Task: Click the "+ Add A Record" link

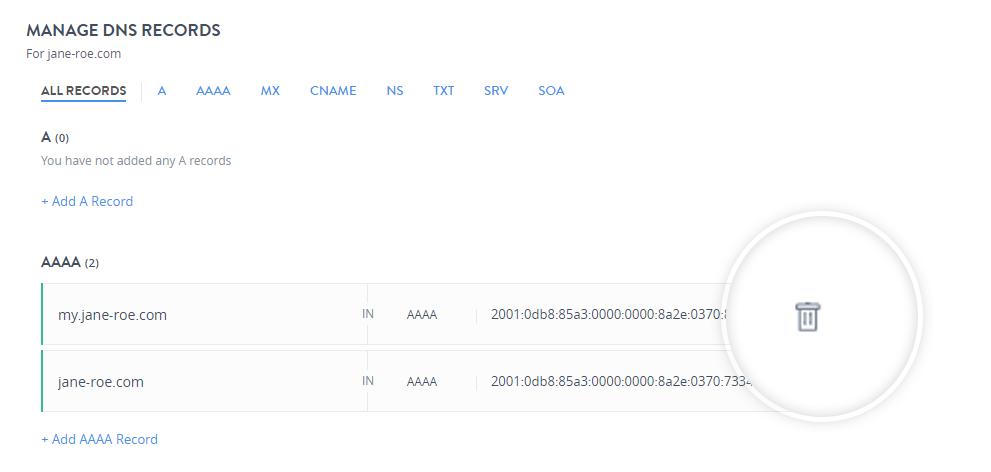Action: point(87,201)
